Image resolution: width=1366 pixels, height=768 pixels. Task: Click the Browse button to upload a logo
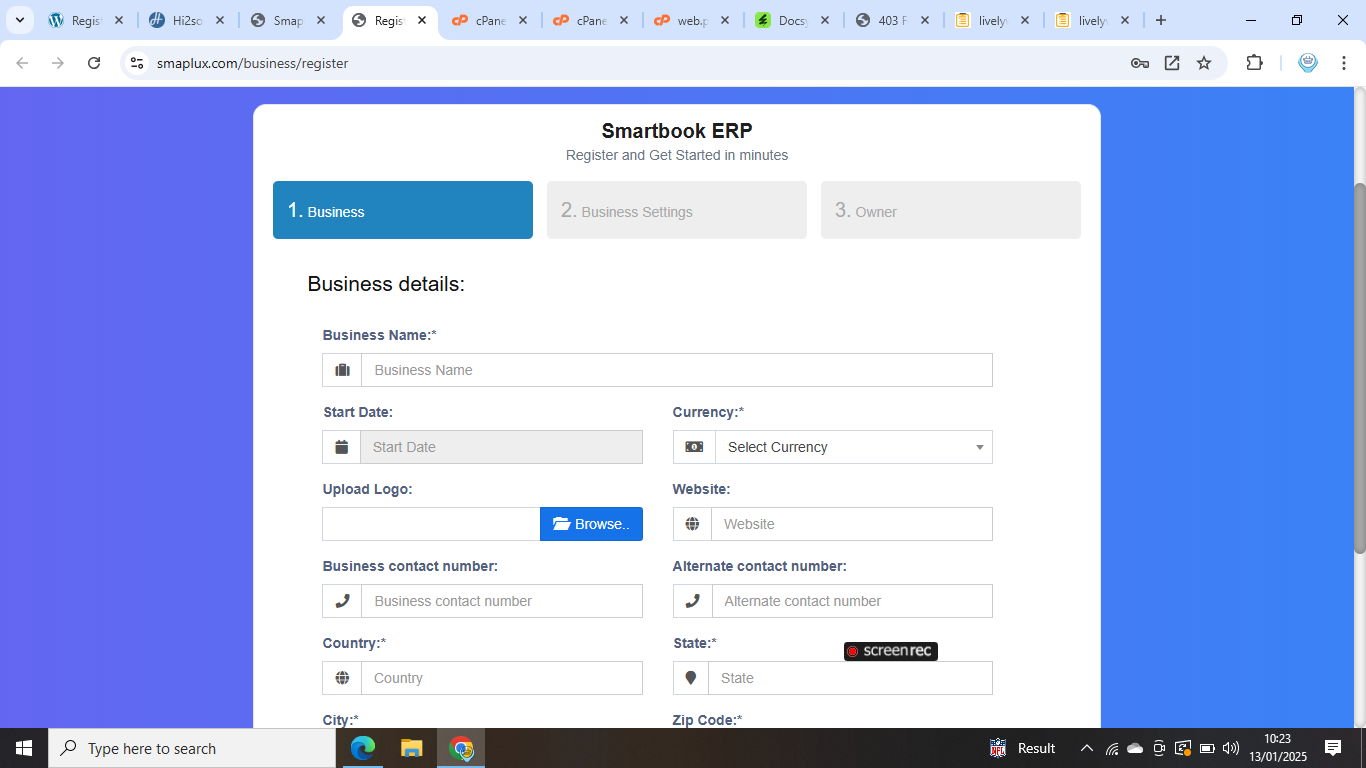pos(591,524)
